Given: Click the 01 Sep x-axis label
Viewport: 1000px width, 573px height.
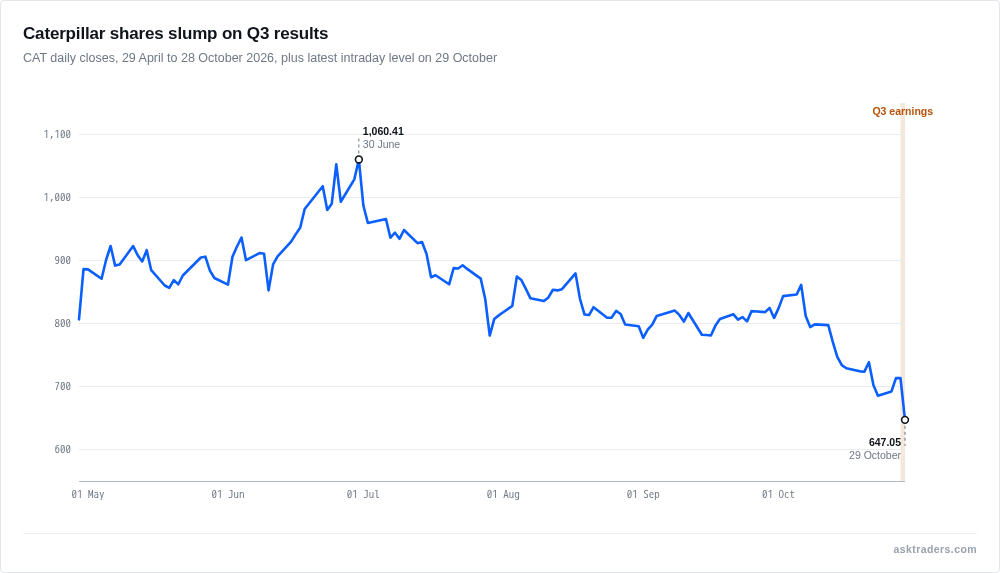Looking at the screenshot, I should pos(643,495).
